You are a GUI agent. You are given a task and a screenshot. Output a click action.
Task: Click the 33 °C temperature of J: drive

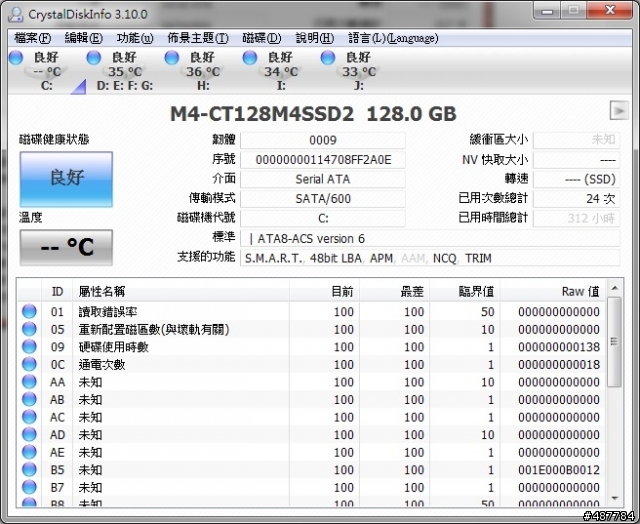tap(359, 72)
